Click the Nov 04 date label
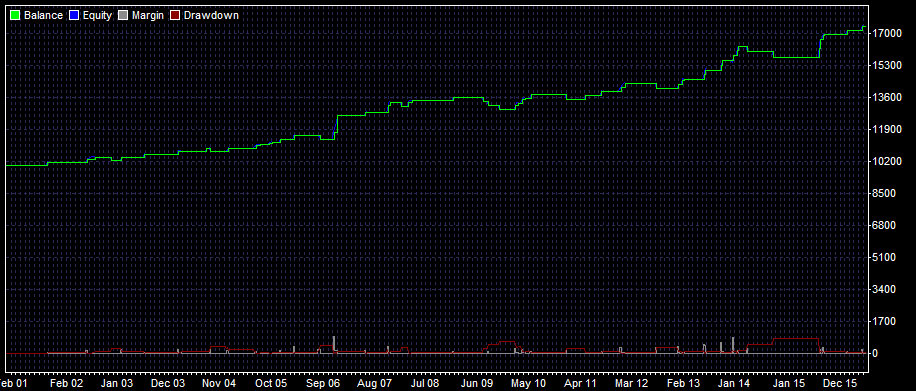Viewport: 916px width, 391px height. 220,383
